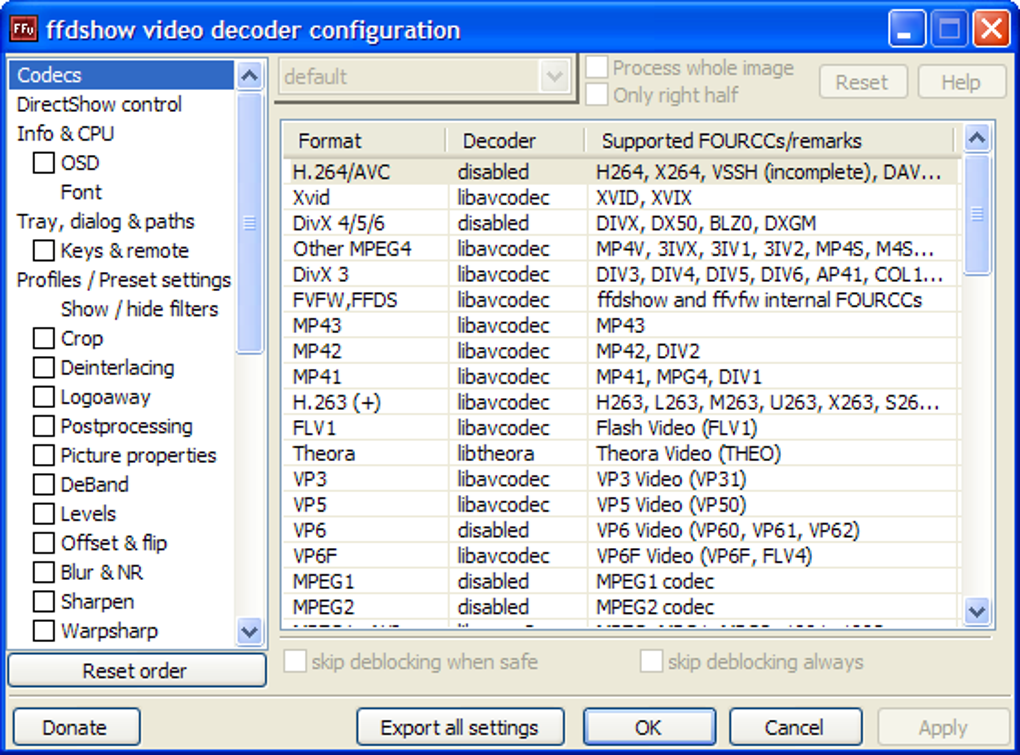This screenshot has width=1020, height=755.
Task: Enable the Crop filter checkbox
Action: click(44, 338)
